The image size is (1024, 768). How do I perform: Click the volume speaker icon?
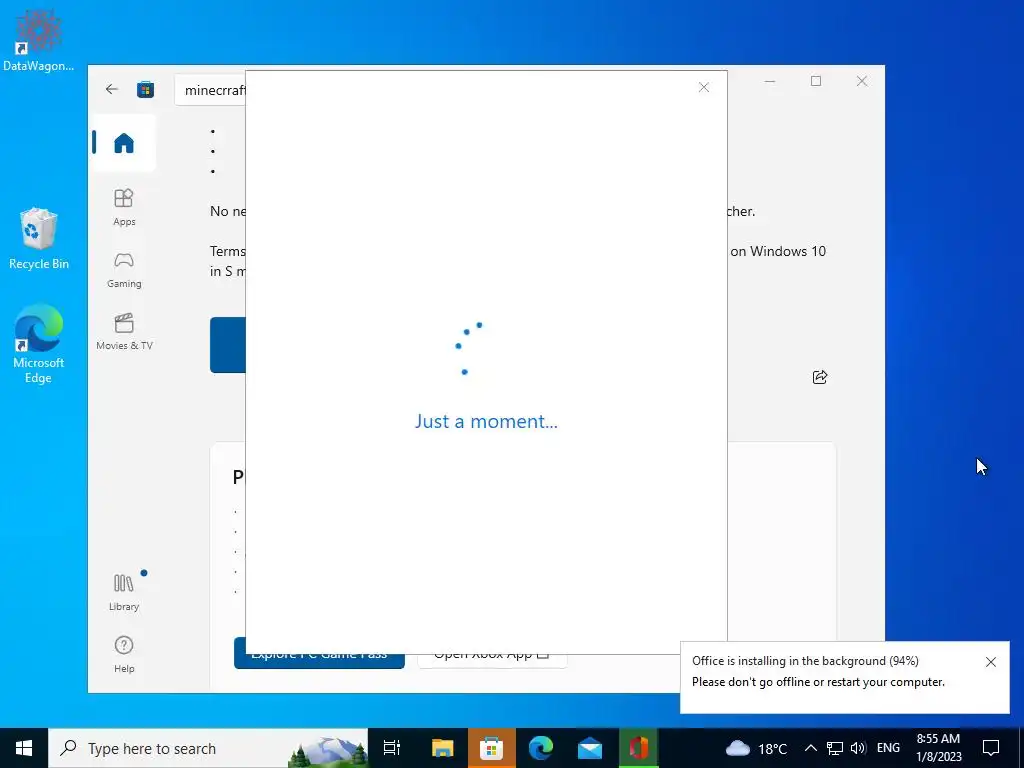pyautogui.click(x=858, y=748)
